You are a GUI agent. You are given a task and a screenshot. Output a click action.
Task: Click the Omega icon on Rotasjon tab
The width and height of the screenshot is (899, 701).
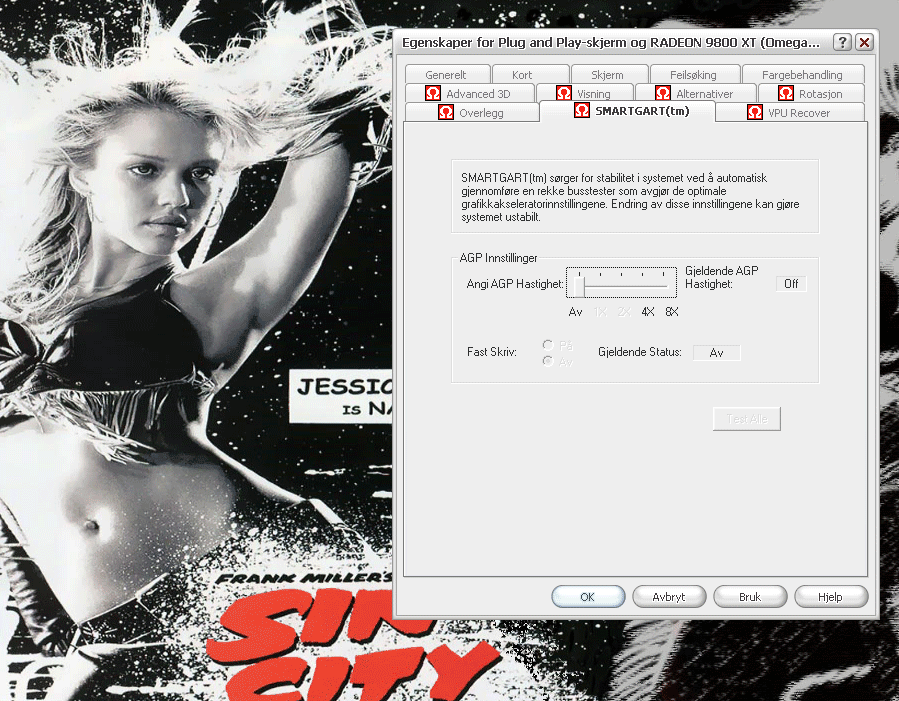[786, 93]
